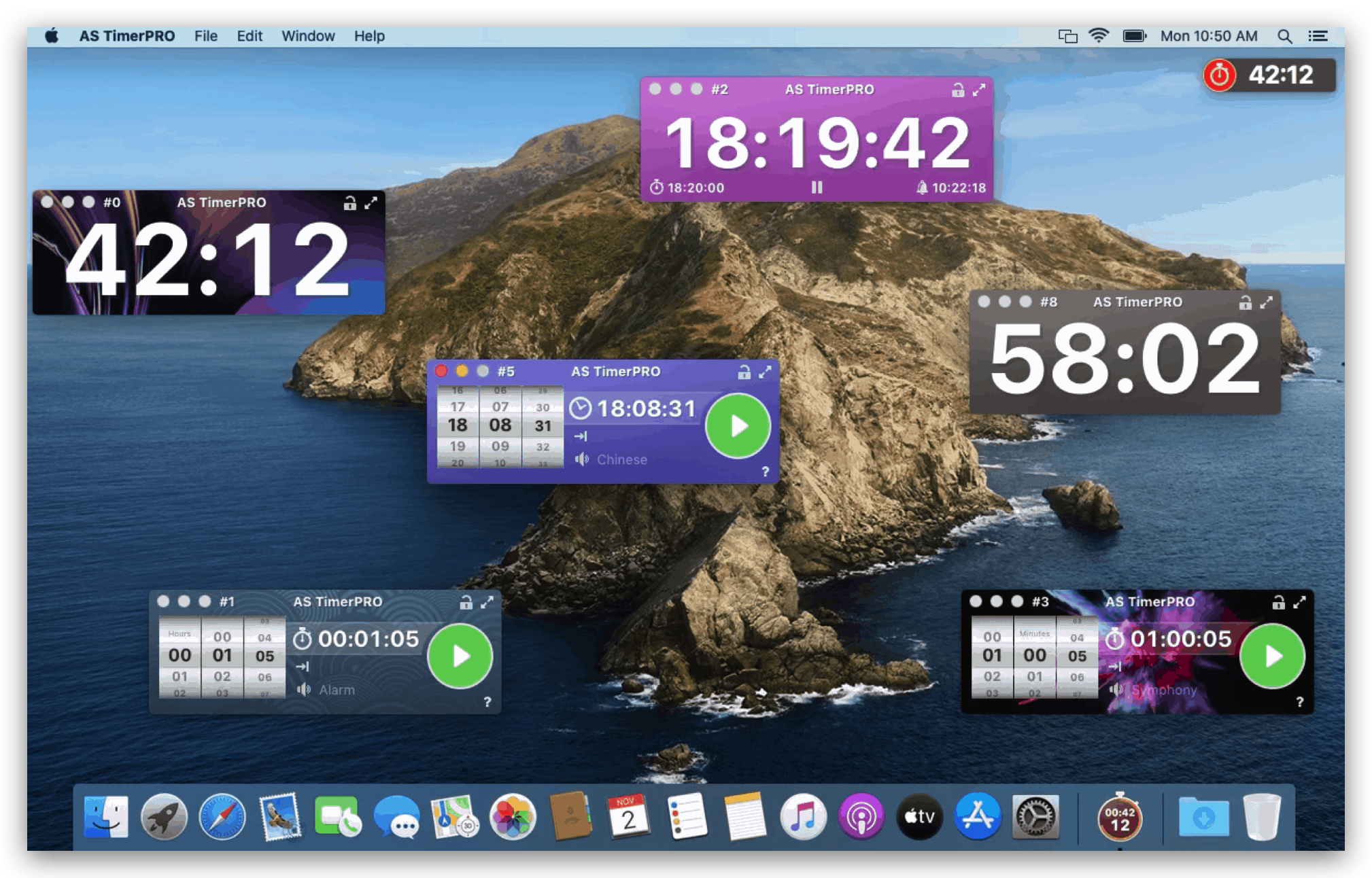
Task: Click the help question mark in timer #5
Action: click(766, 472)
